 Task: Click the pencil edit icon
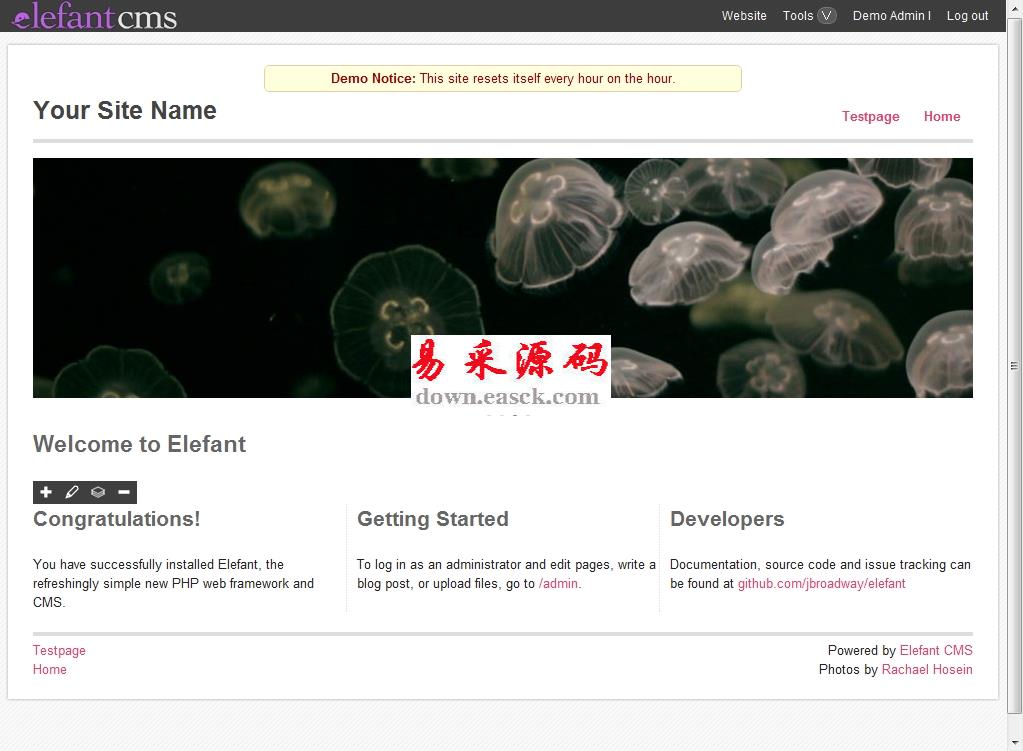coord(72,492)
